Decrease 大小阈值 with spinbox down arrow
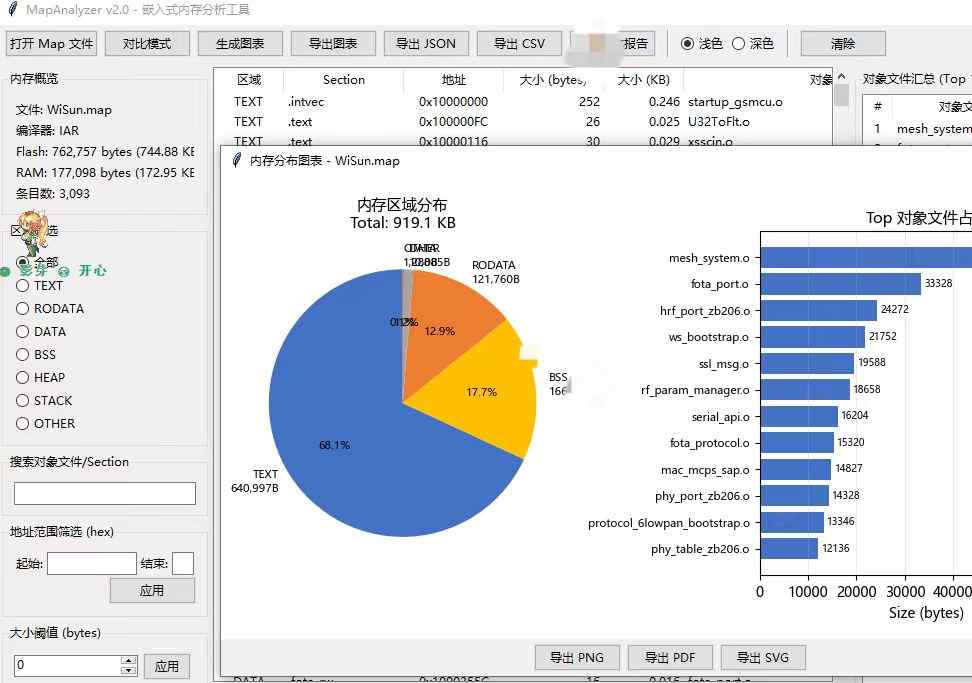The image size is (972, 683). tap(128, 670)
